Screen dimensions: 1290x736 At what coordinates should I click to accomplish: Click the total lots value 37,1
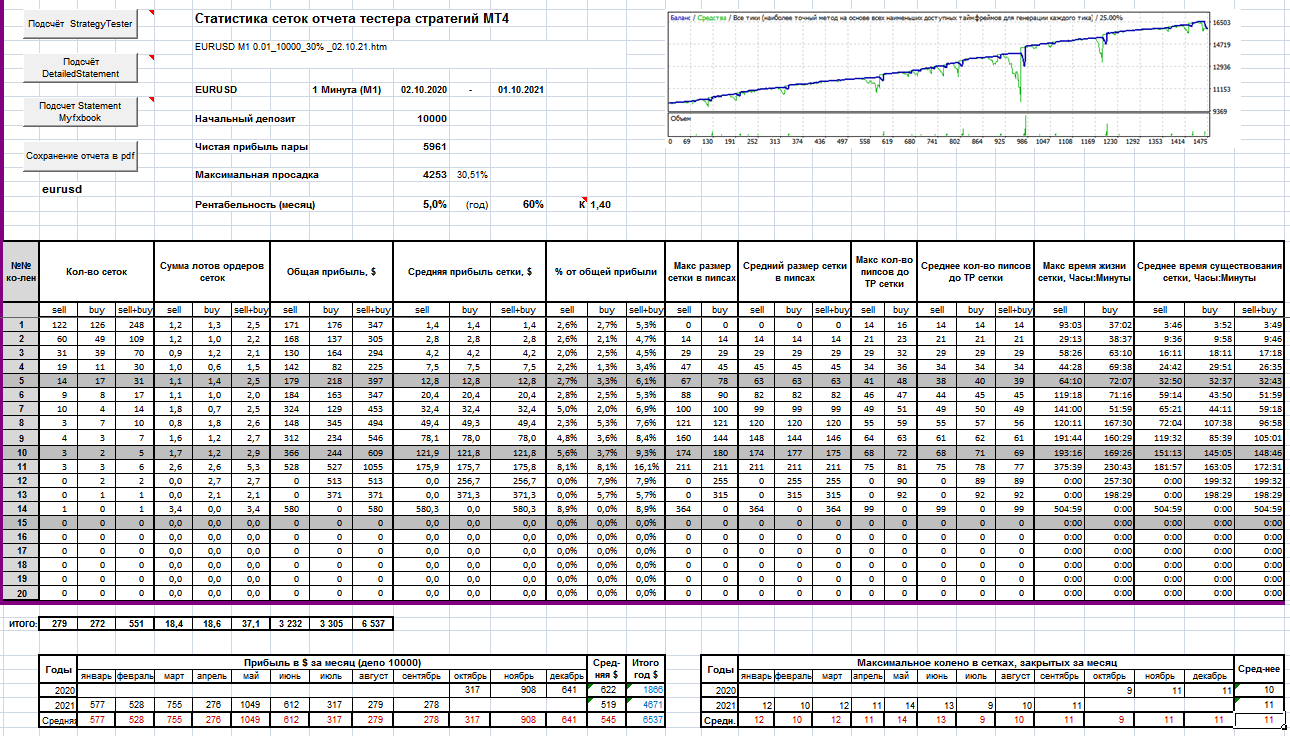(250, 624)
